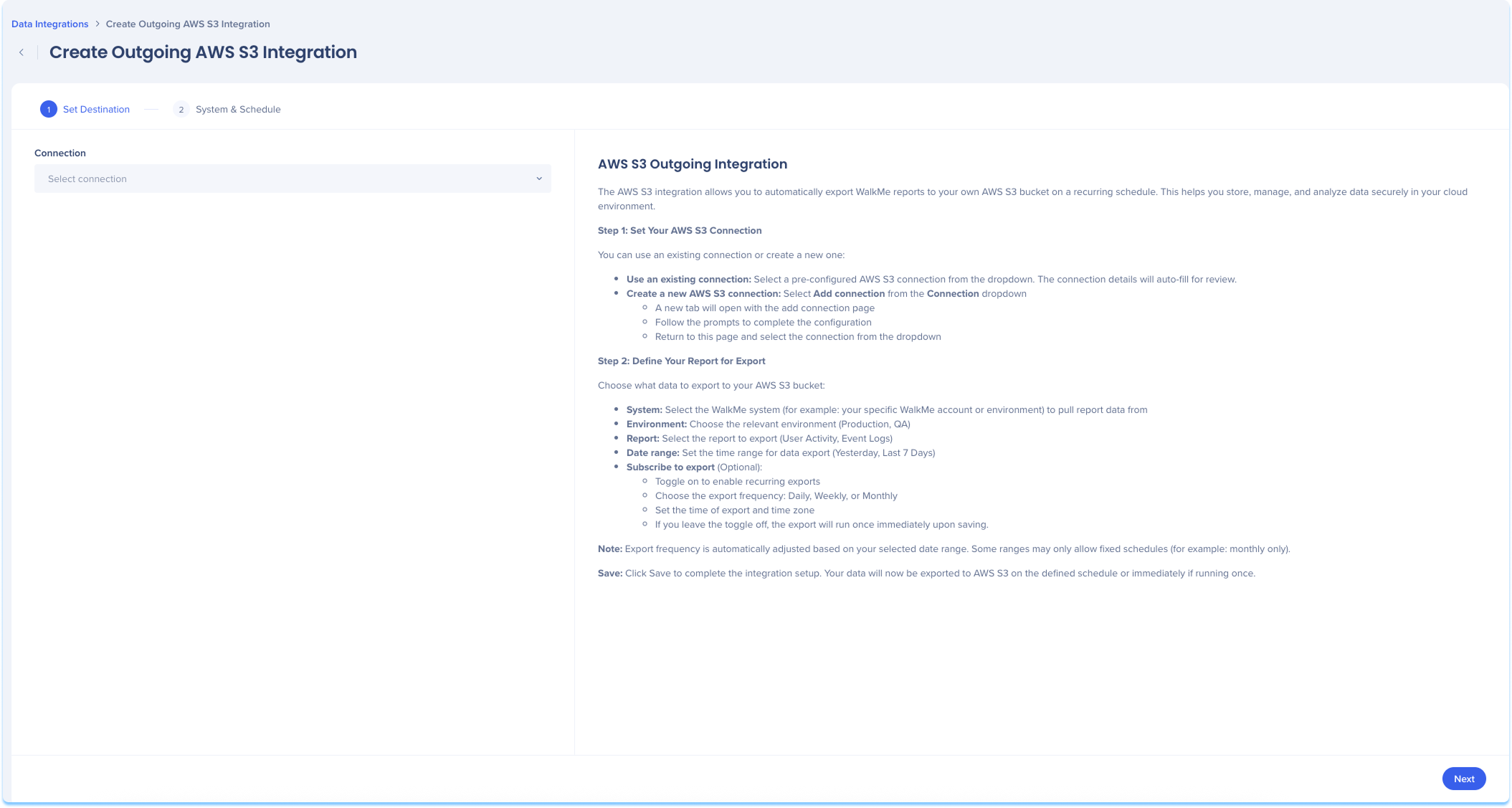
Task: Click 'Follow the prompts to complete the configuration'
Action: tap(764, 323)
